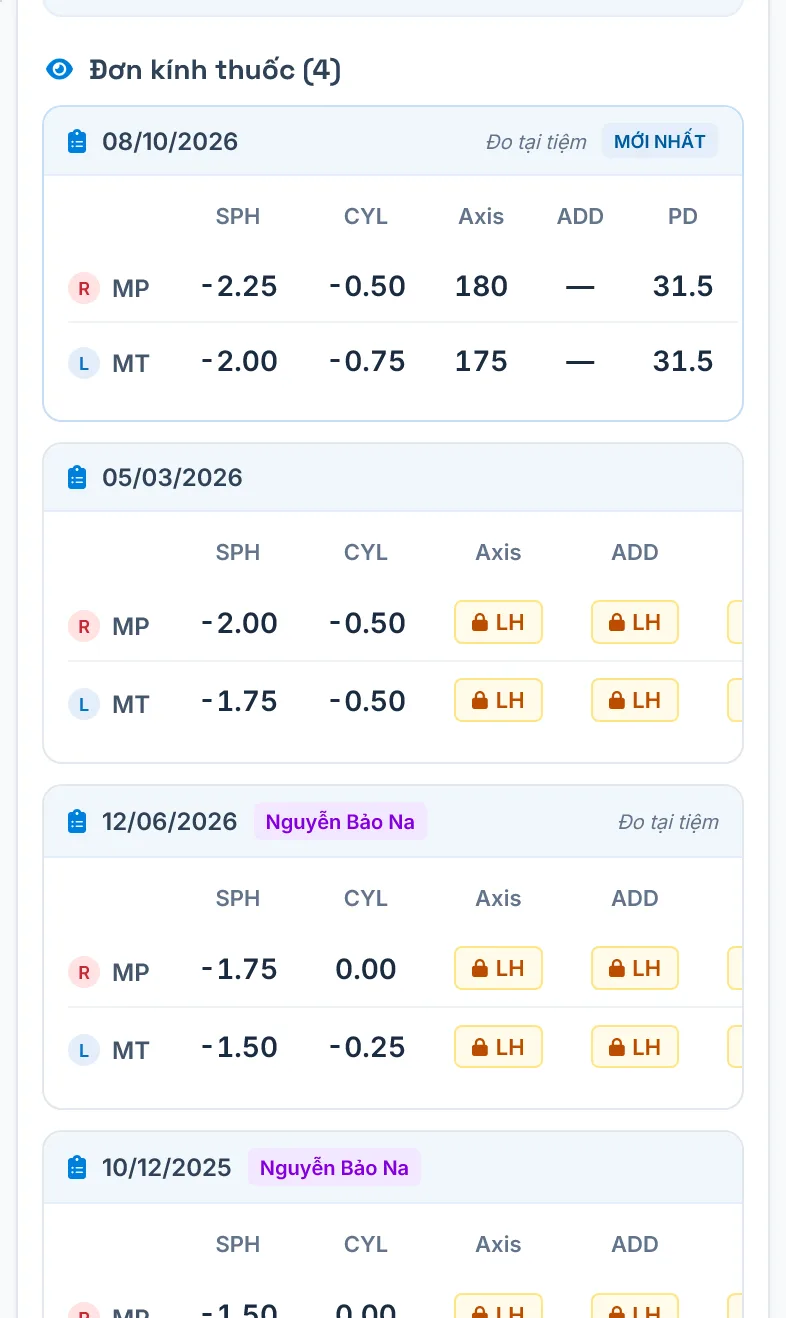Click the clipboard icon next to 05/03/2026

pos(77,478)
